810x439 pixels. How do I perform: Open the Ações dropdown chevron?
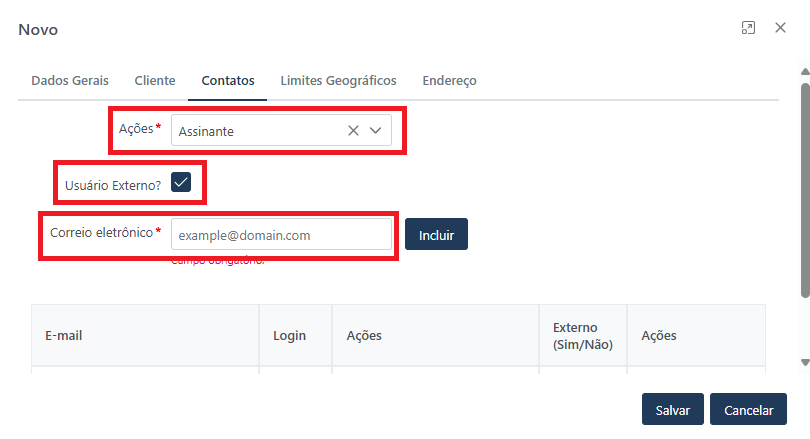376,130
